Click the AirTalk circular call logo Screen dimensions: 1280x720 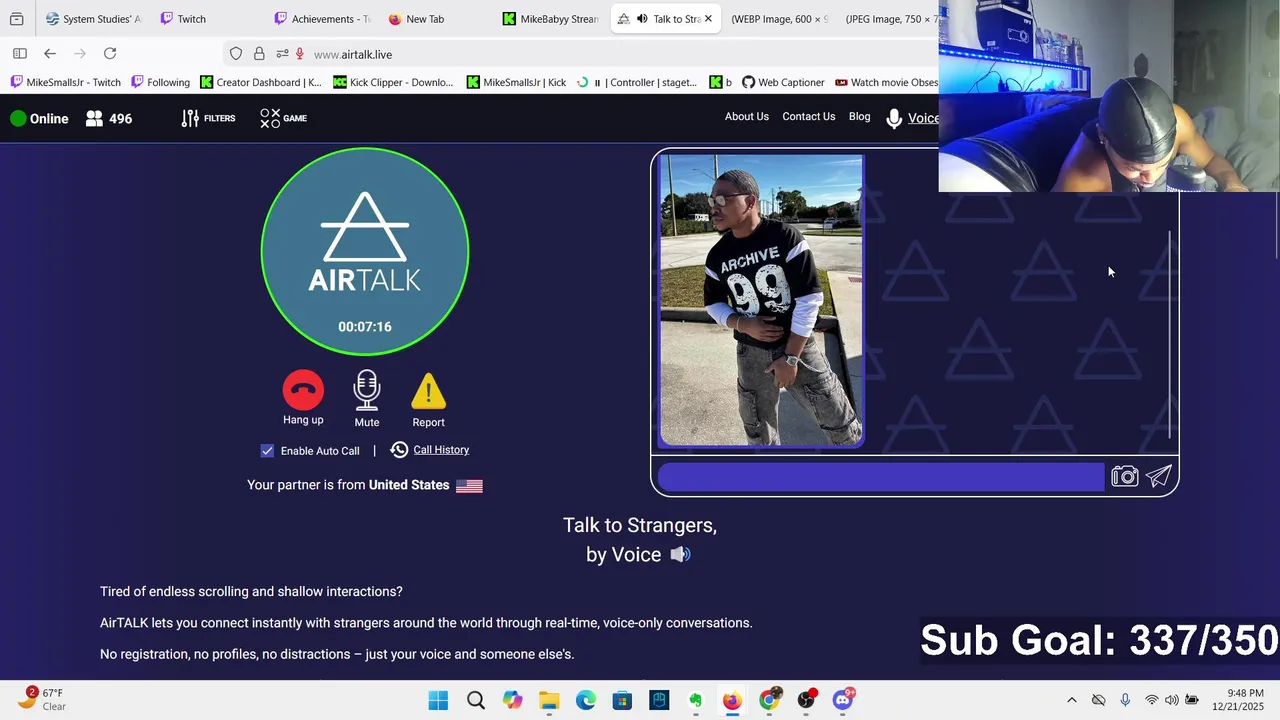tap(365, 252)
